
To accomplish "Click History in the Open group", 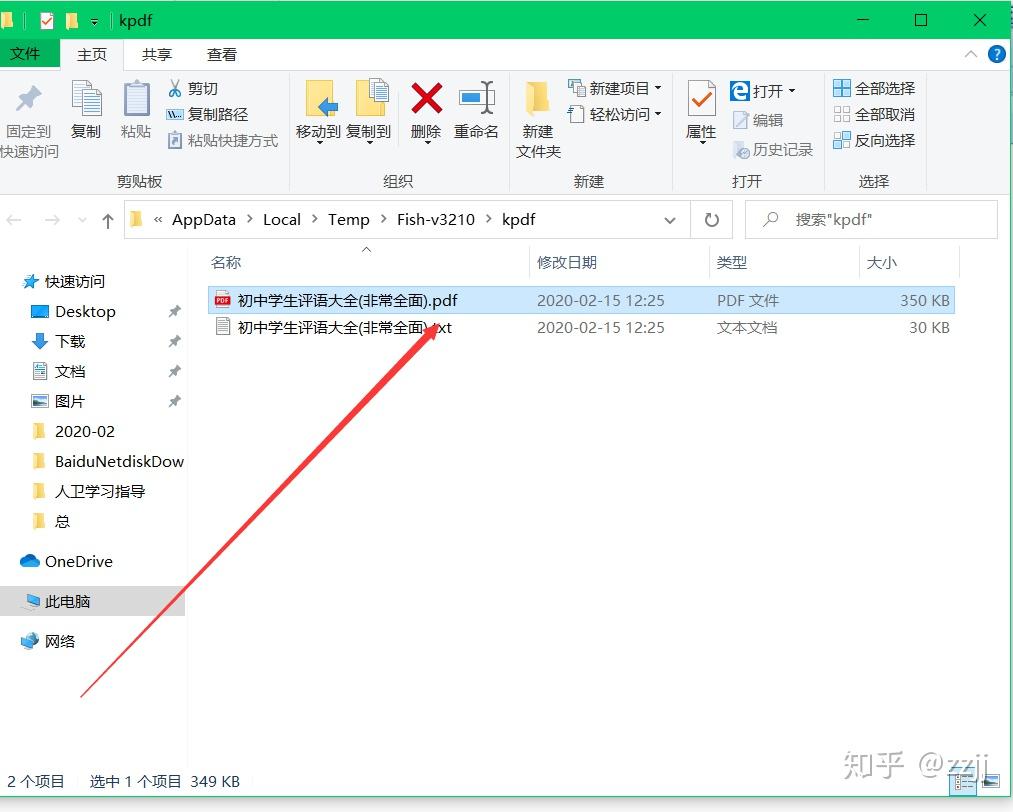I will click(773, 149).
